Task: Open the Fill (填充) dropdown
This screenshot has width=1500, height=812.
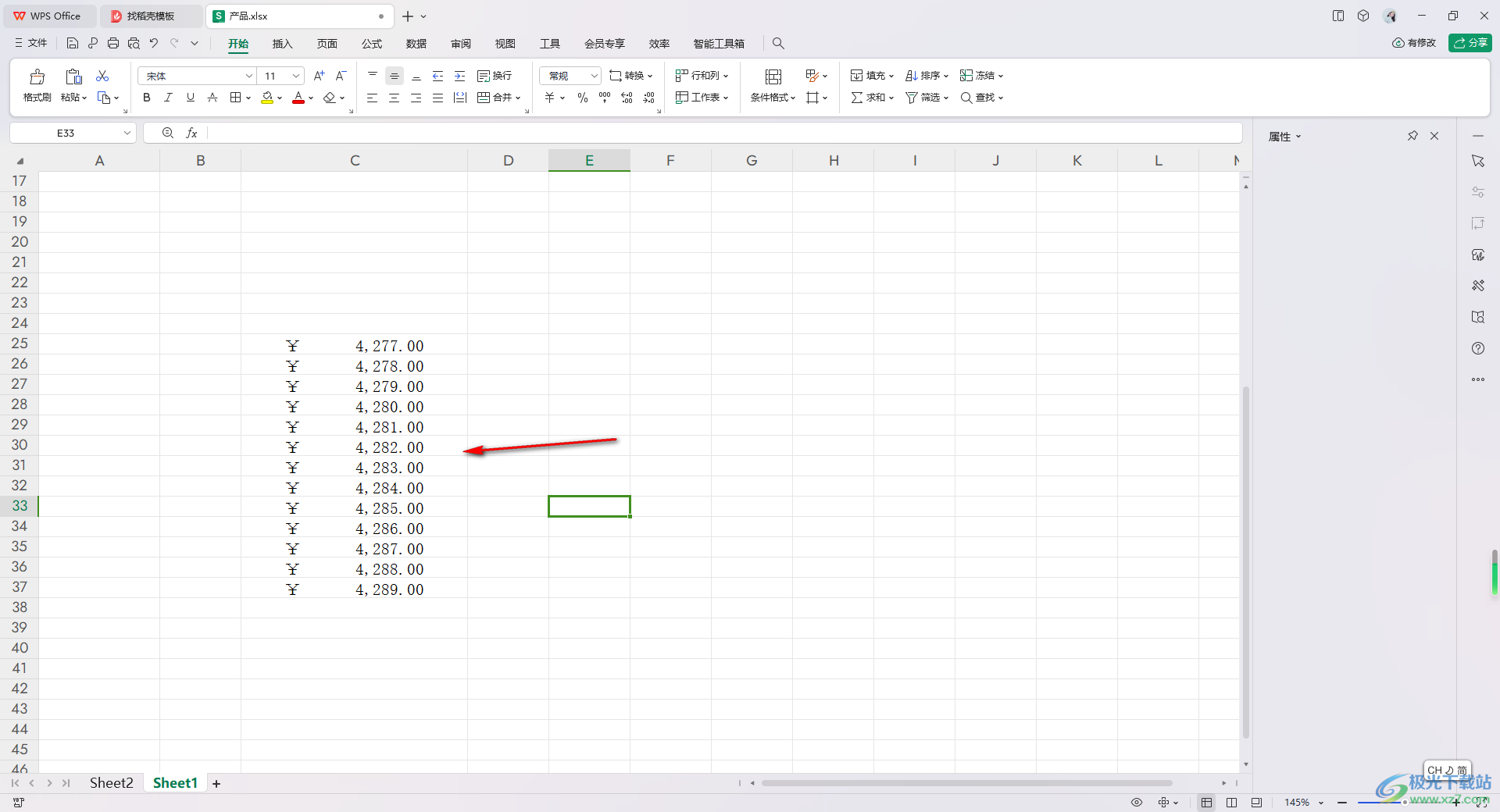Action: pos(872,76)
